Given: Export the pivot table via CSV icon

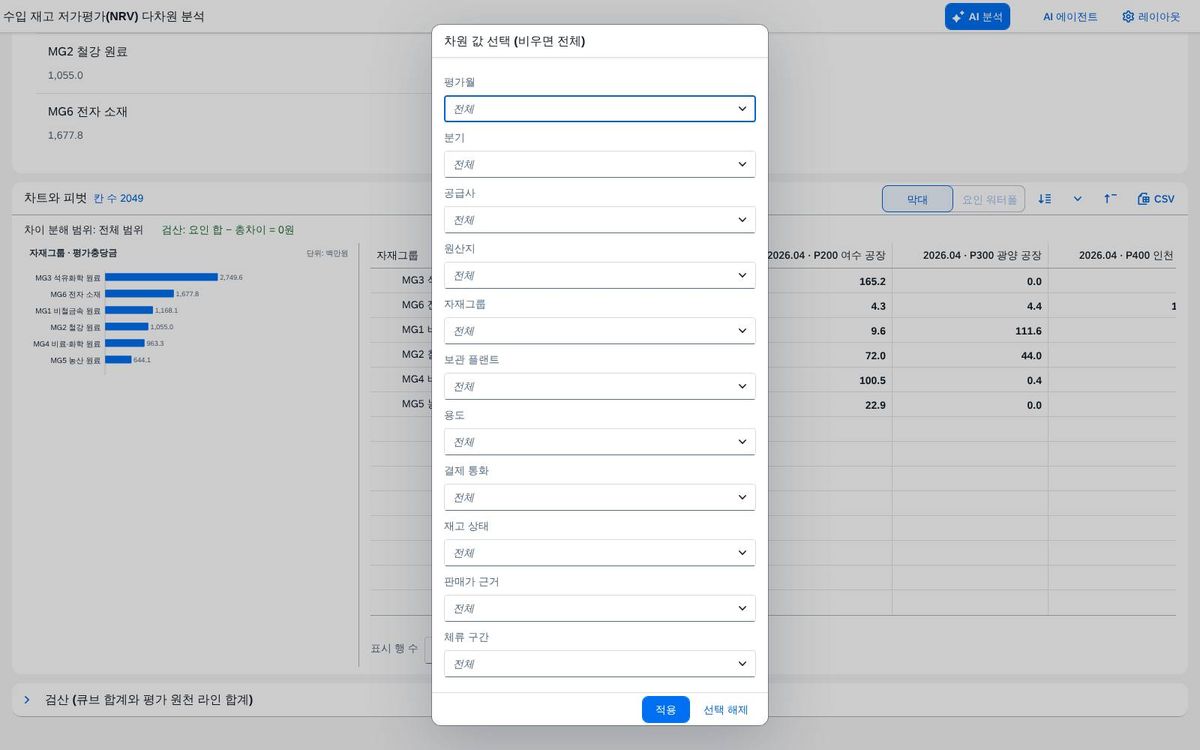Looking at the screenshot, I should pos(1156,199).
